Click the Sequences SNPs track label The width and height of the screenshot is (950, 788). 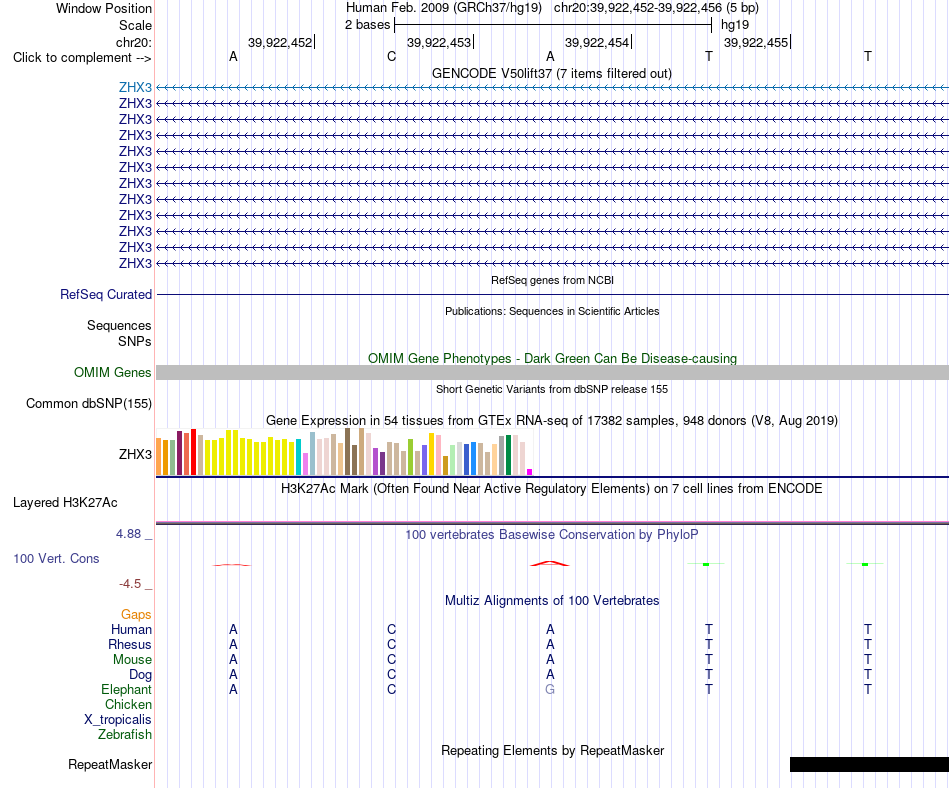coord(119,334)
